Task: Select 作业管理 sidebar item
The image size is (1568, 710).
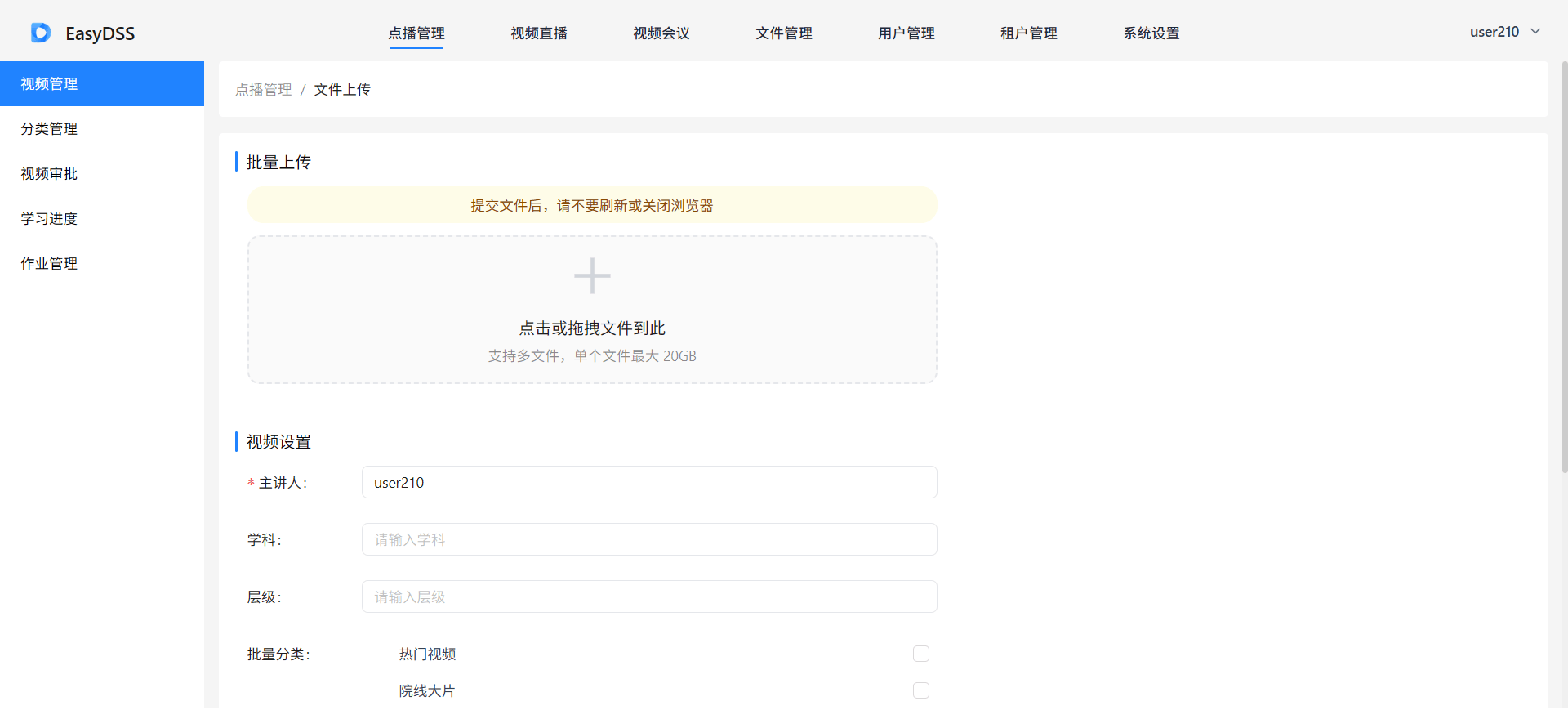Action: click(x=102, y=263)
